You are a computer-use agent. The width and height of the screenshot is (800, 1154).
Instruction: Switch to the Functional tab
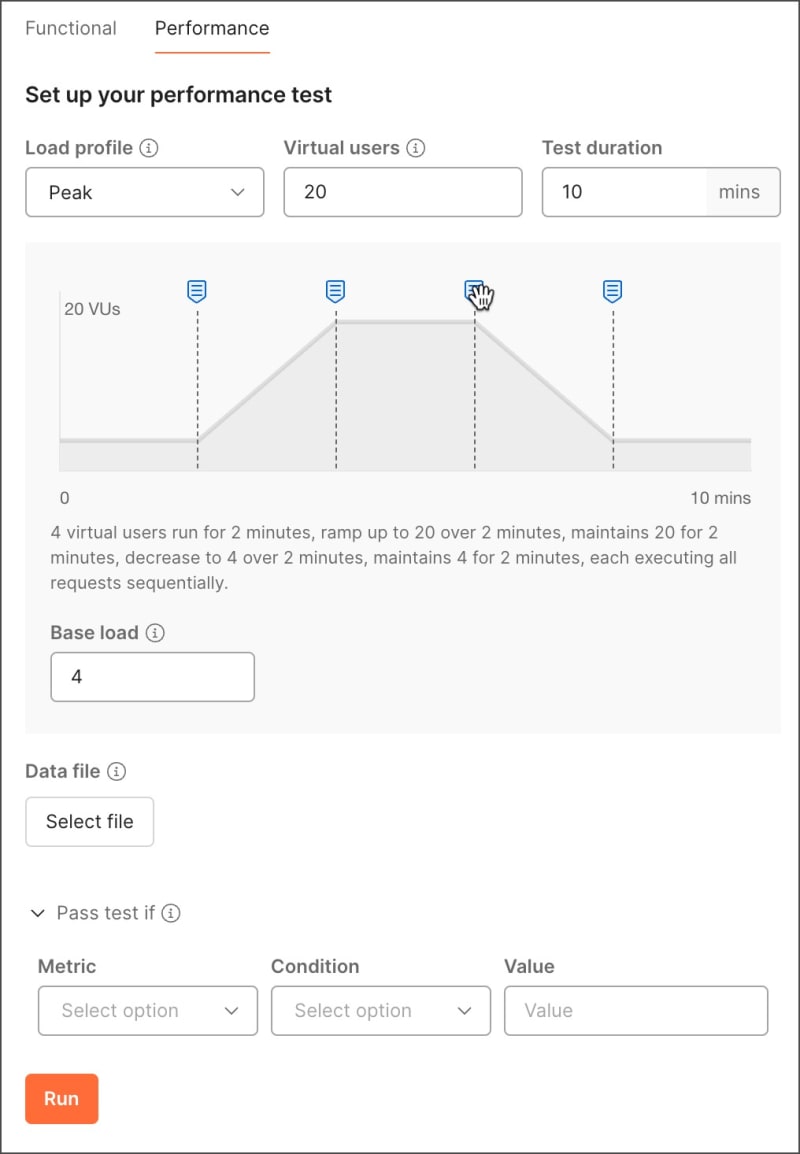[71, 28]
